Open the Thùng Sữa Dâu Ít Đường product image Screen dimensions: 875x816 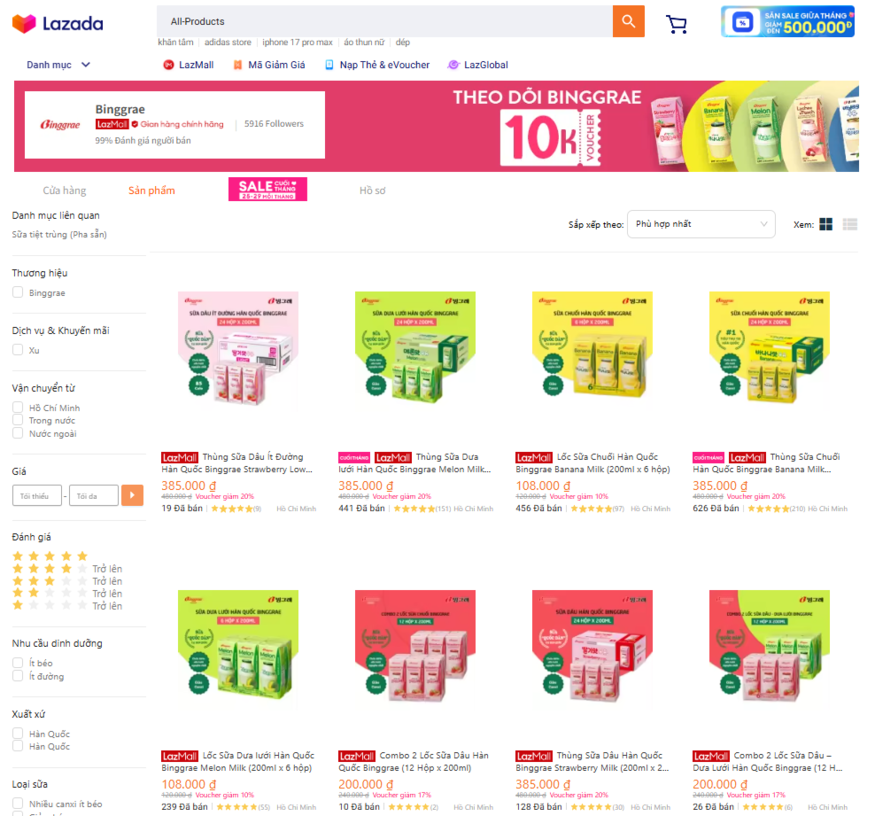pos(238,349)
